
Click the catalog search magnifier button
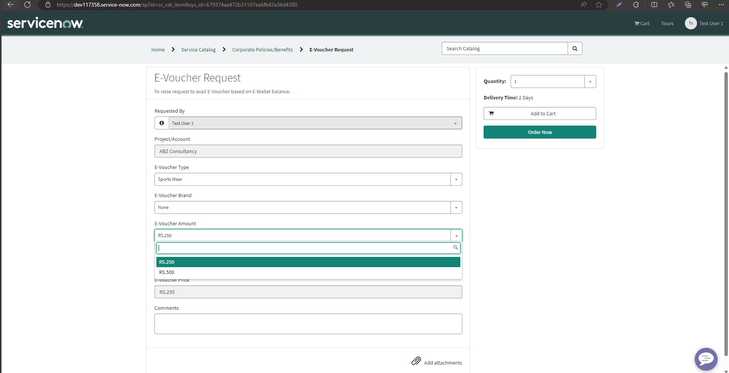click(x=575, y=48)
